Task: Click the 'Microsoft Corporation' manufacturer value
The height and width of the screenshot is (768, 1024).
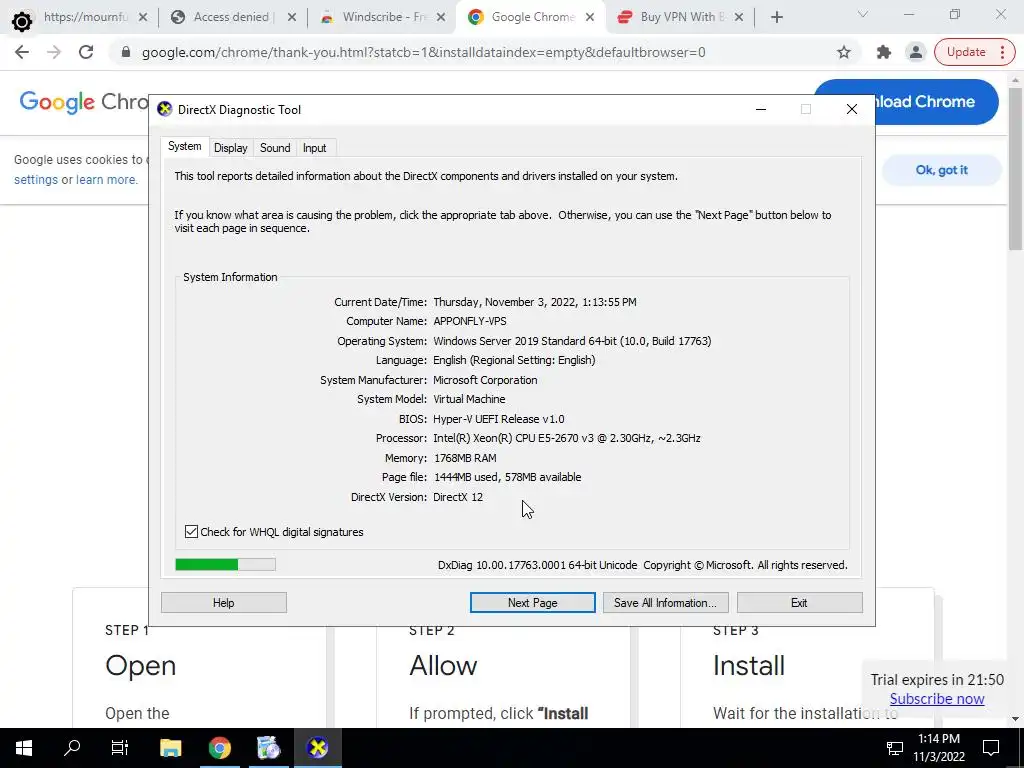Action: point(485,379)
